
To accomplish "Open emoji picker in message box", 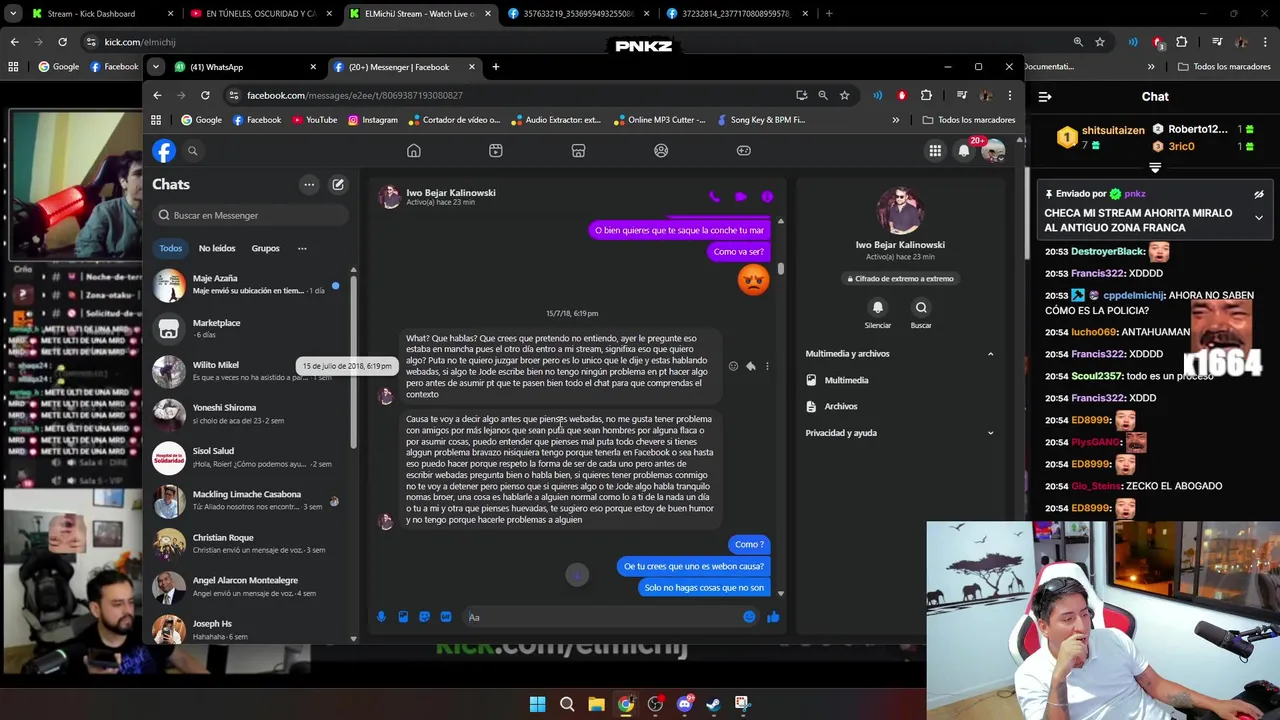I will coord(749,617).
